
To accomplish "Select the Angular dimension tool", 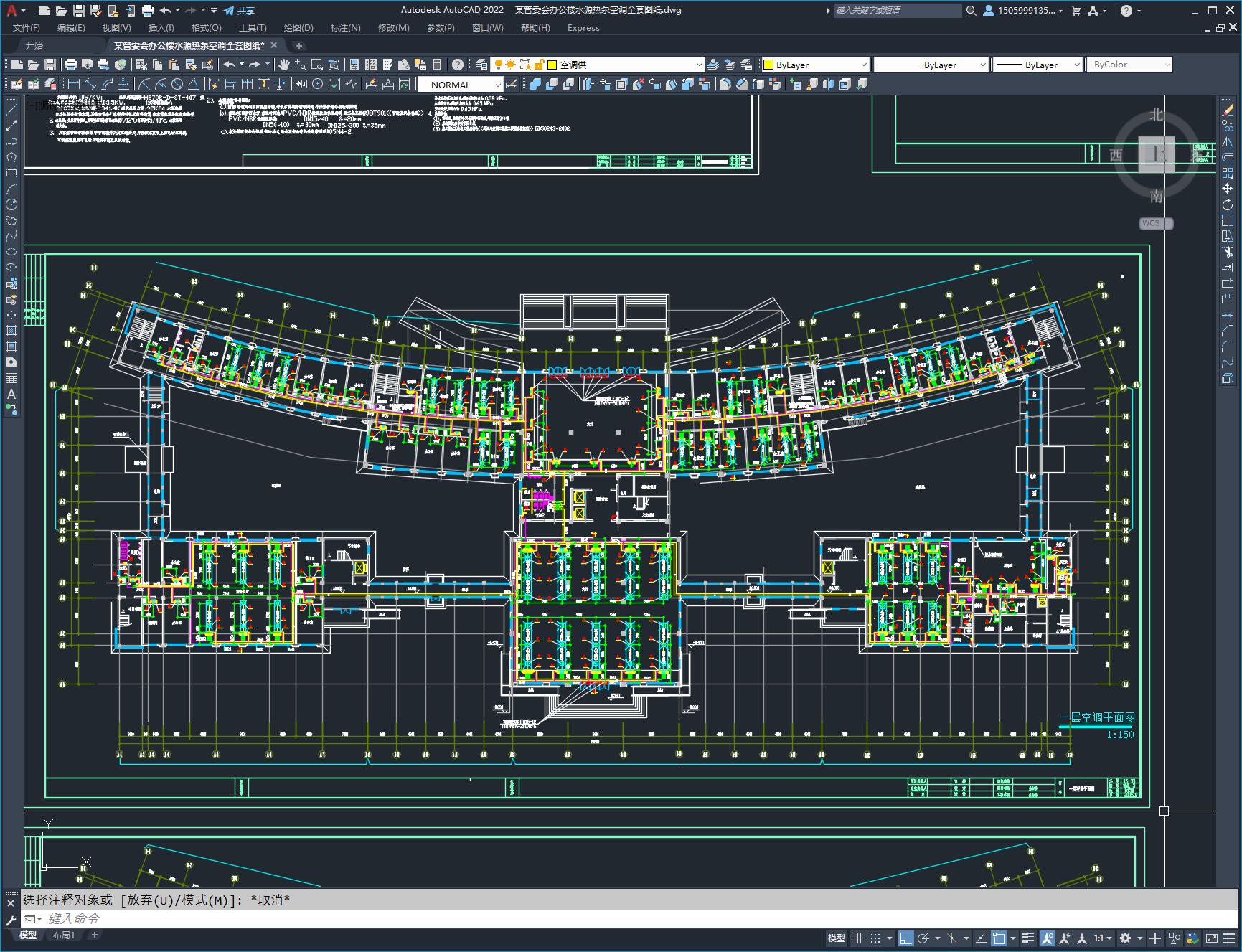I will click(x=194, y=85).
